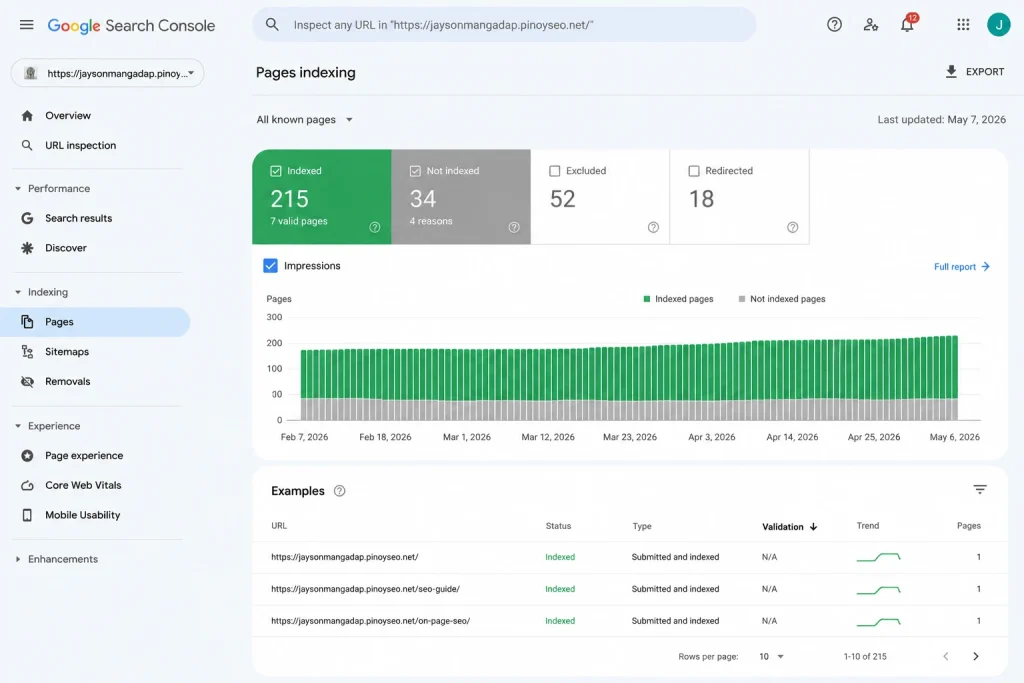Click the EXPORT button

point(974,72)
